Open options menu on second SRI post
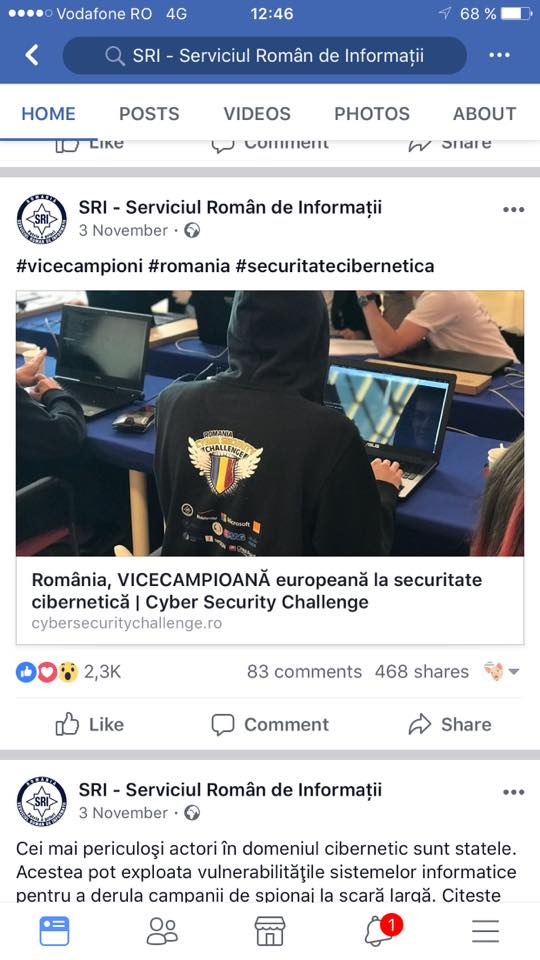Viewport: 540px width, 960px height. (513, 792)
